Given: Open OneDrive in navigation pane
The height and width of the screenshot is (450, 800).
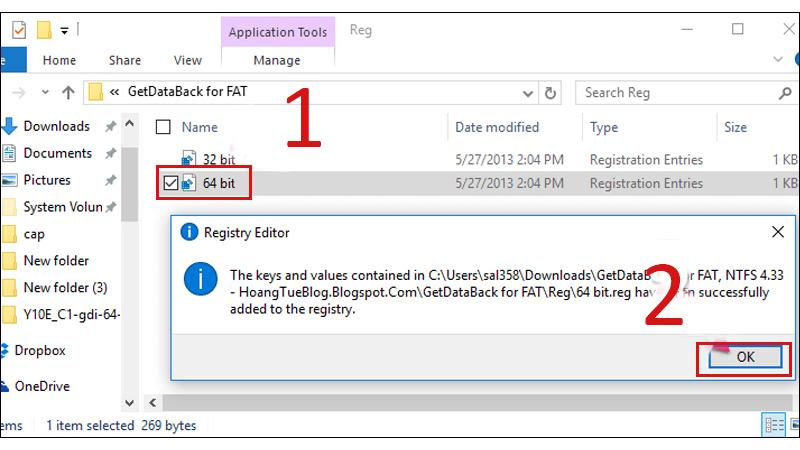Looking at the screenshot, I should [42, 386].
